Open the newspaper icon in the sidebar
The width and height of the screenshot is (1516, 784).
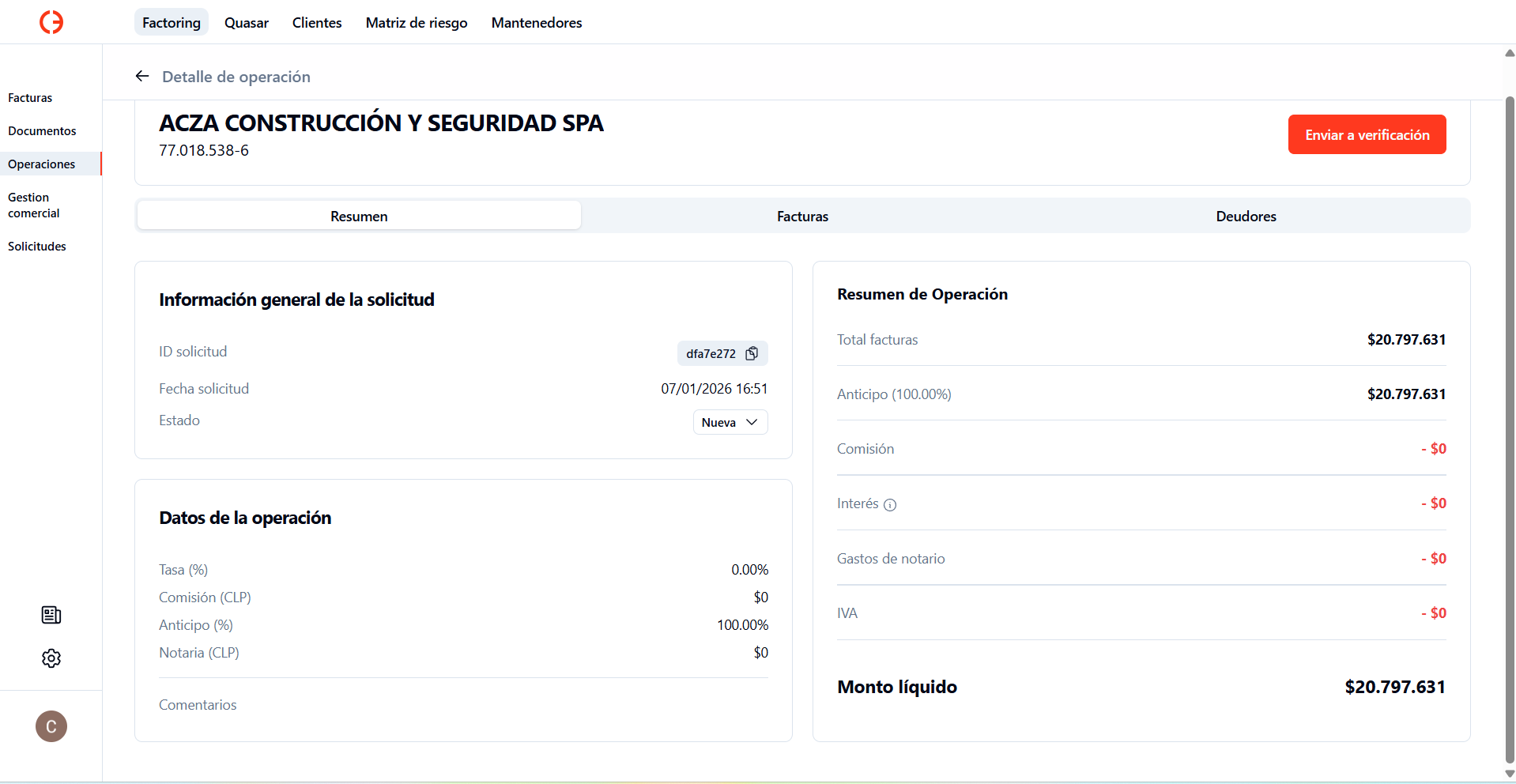51,615
